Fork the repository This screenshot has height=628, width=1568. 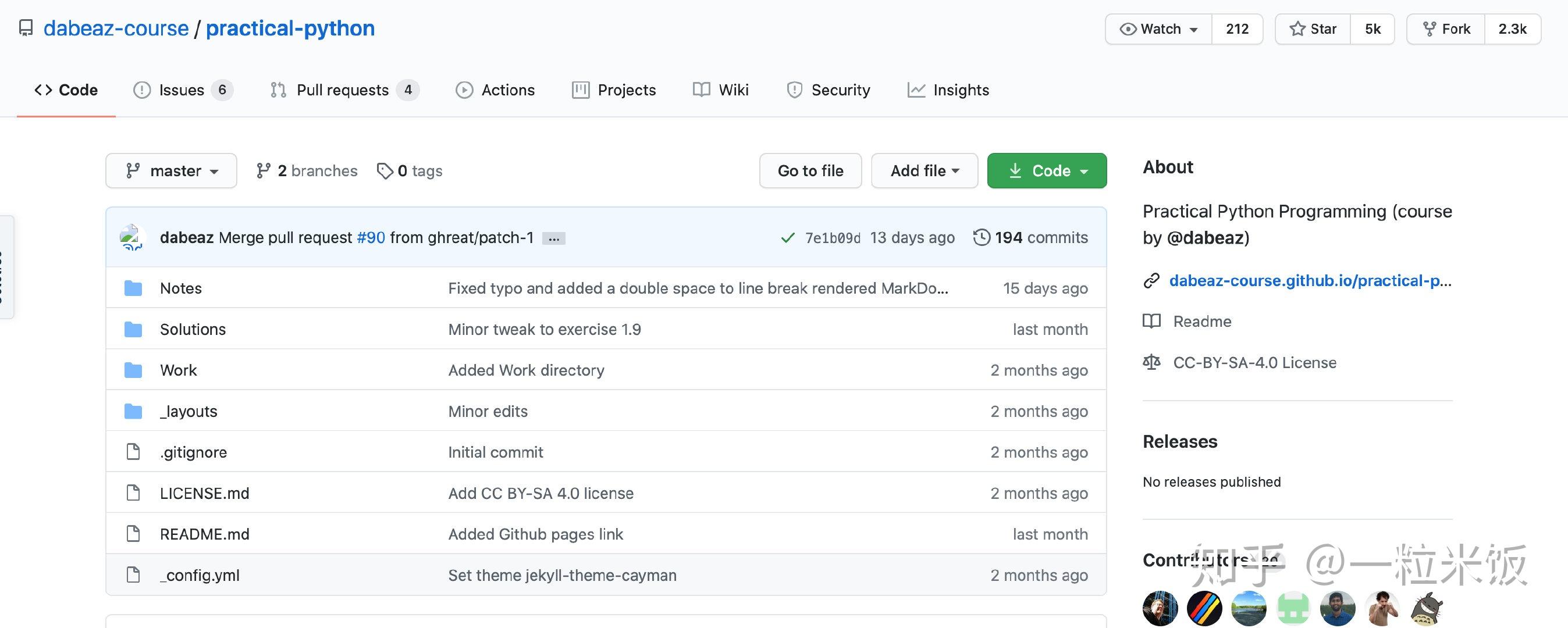pyautogui.click(x=1446, y=29)
